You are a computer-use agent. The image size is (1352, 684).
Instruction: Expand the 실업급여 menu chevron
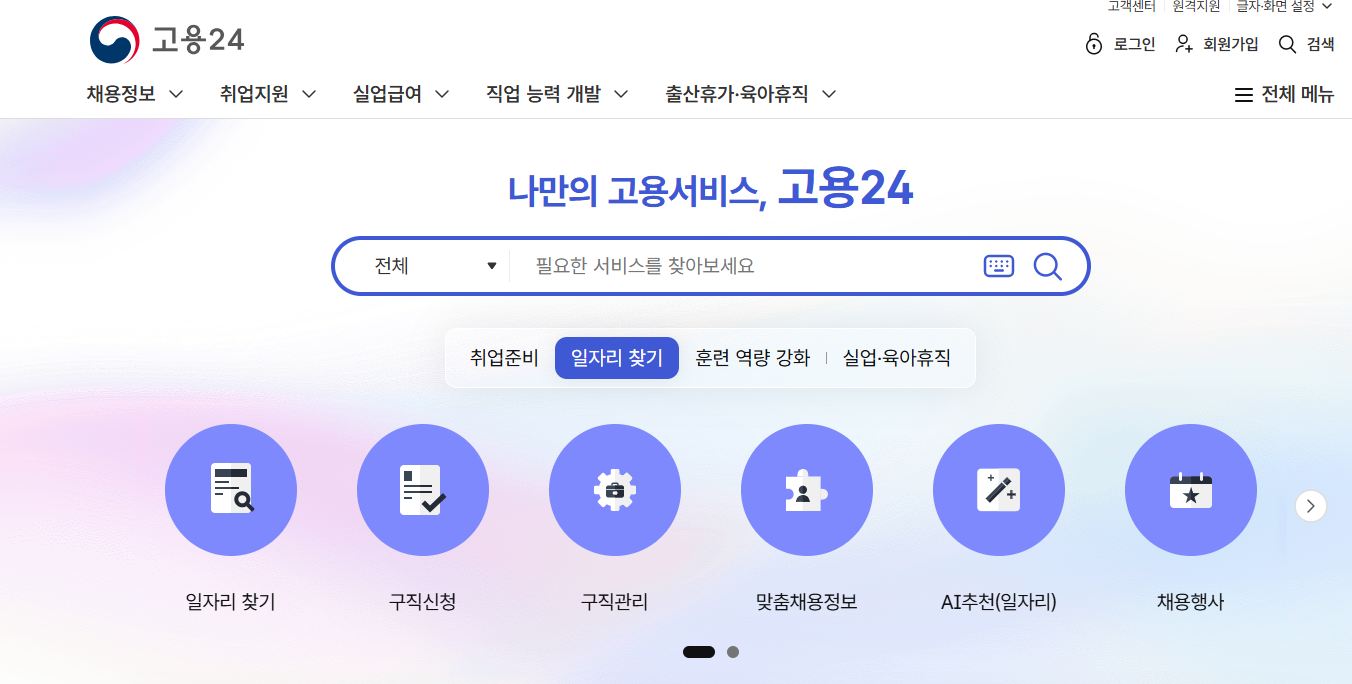[442, 95]
